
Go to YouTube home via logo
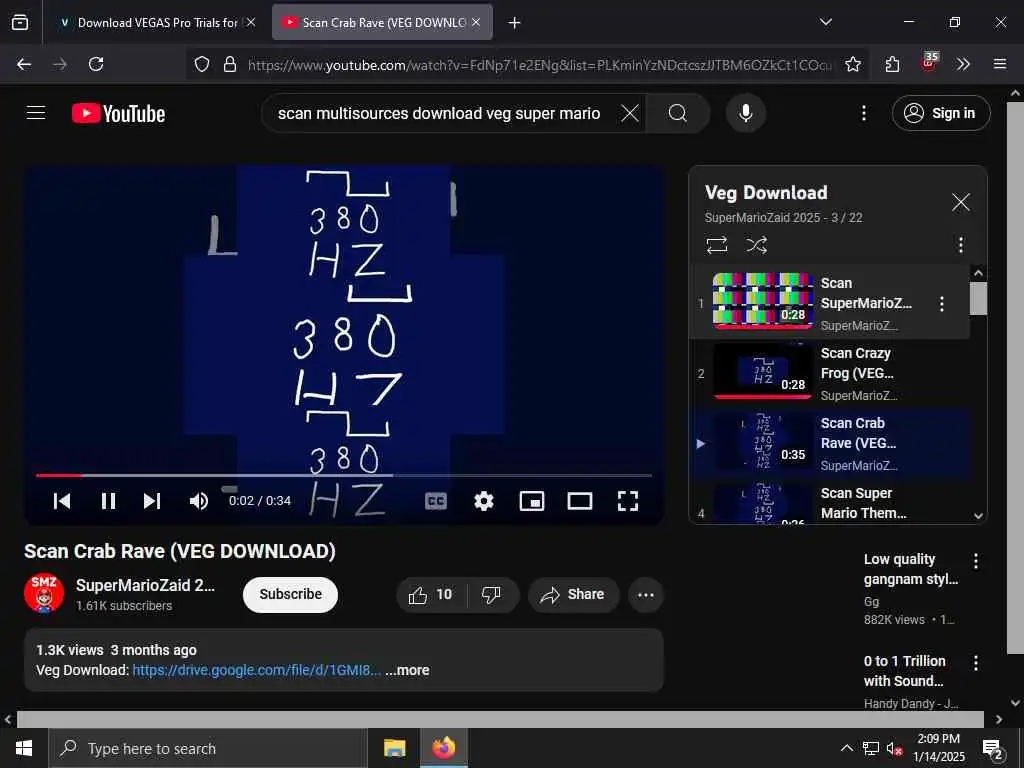click(118, 114)
